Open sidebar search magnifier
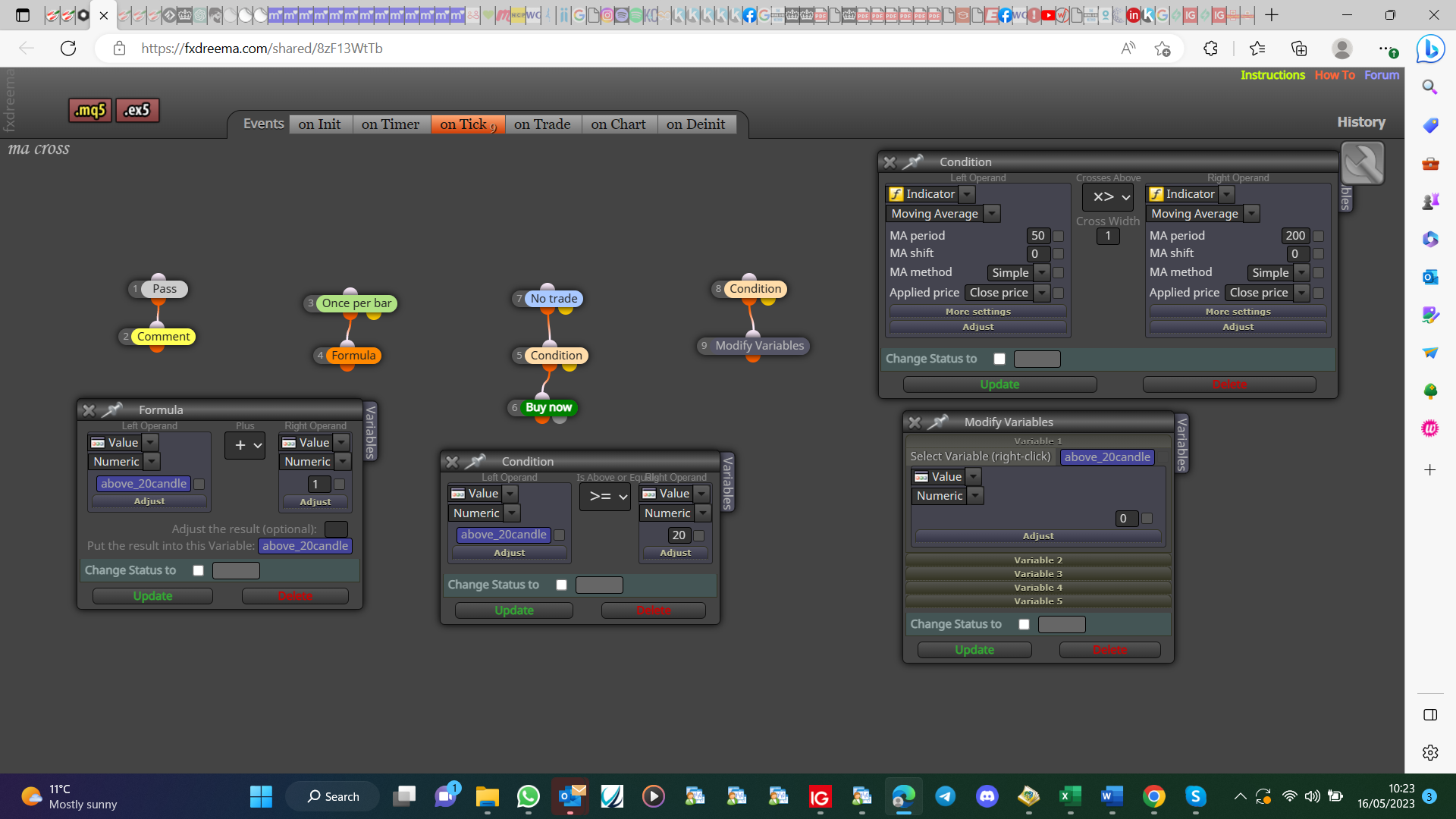This screenshot has height=819, width=1456. pos(1430,87)
